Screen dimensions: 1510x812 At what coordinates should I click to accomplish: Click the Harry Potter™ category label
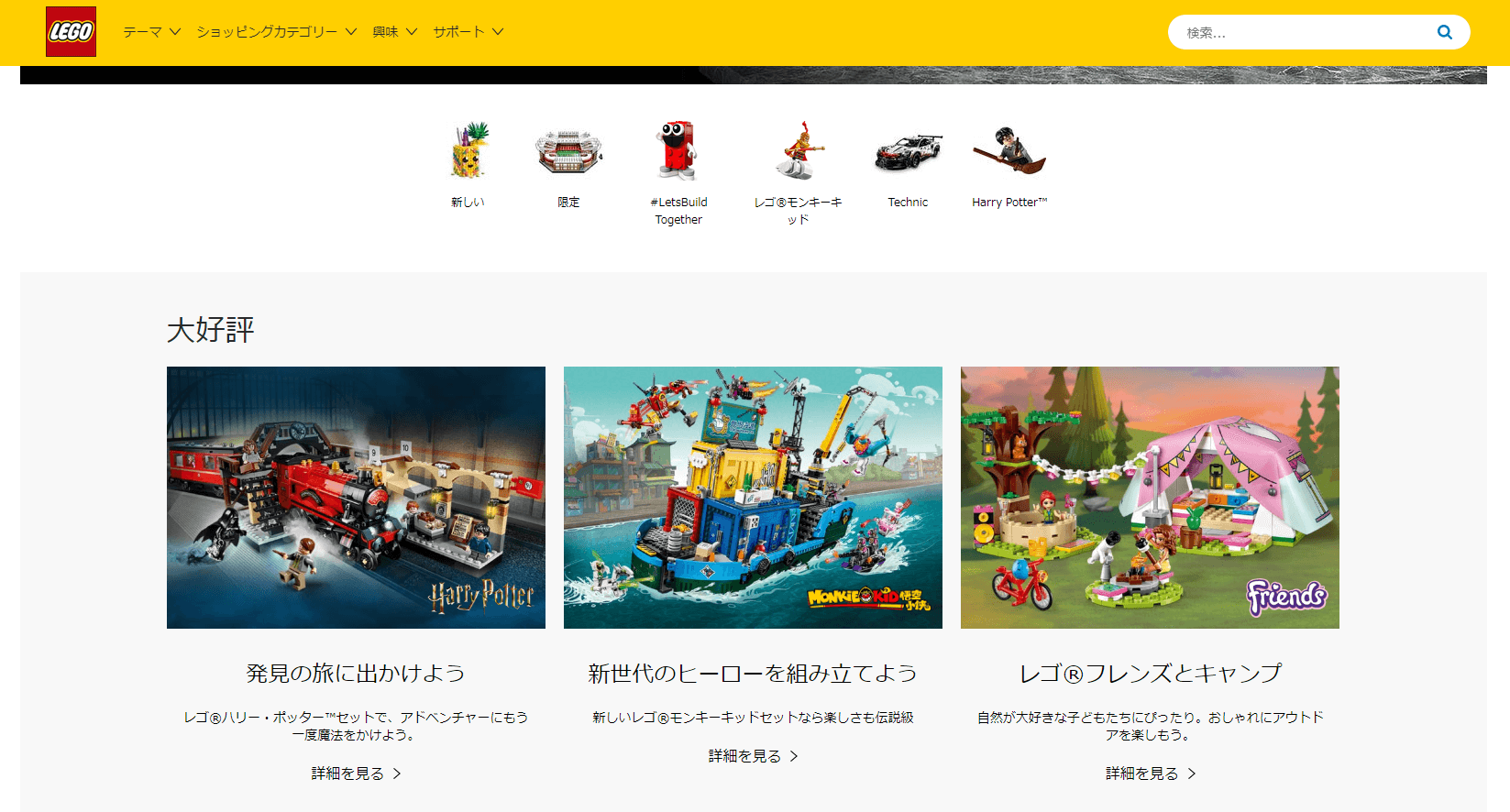[1009, 203]
